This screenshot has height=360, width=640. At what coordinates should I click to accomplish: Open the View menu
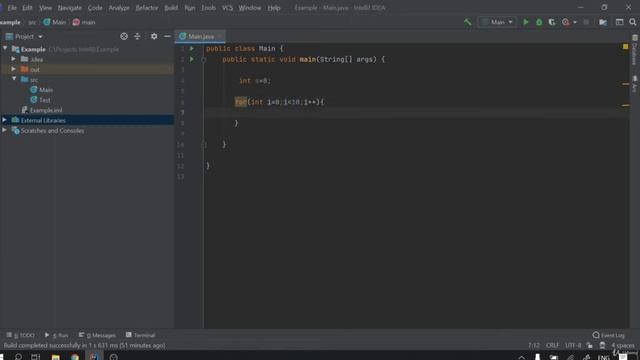coord(45,8)
